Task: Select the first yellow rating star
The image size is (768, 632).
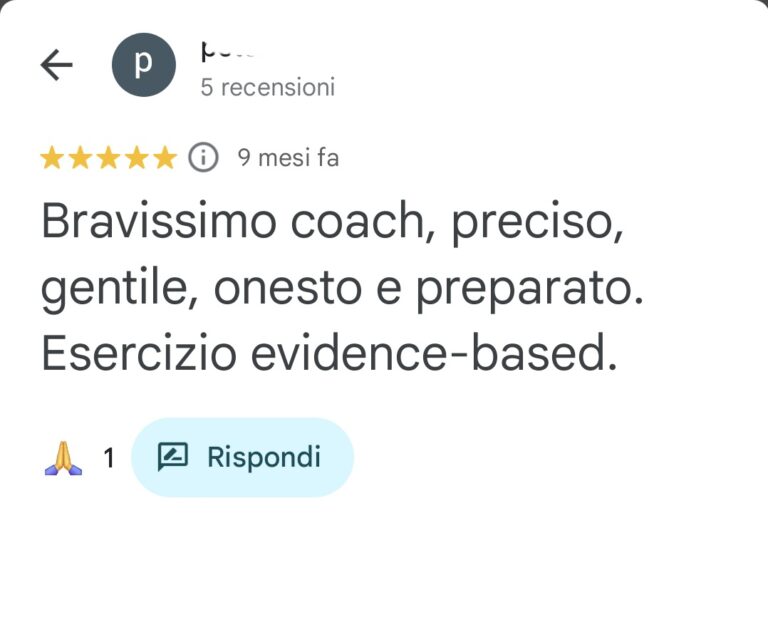Action: point(52,158)
